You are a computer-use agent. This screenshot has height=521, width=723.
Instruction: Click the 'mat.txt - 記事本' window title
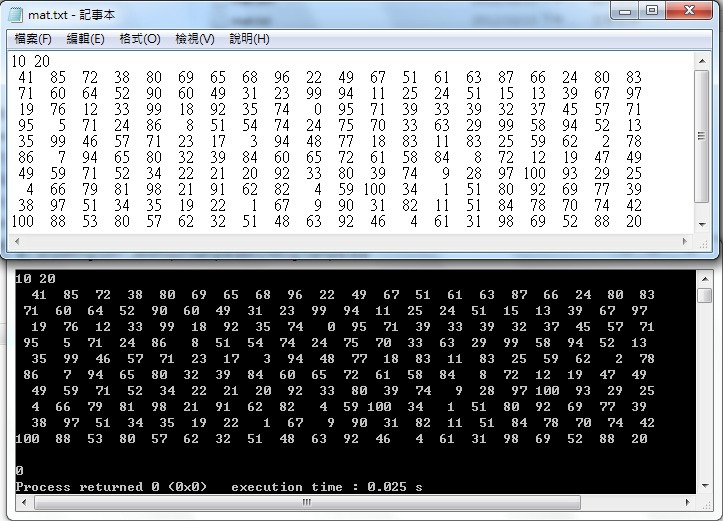(x=71, y=15)
